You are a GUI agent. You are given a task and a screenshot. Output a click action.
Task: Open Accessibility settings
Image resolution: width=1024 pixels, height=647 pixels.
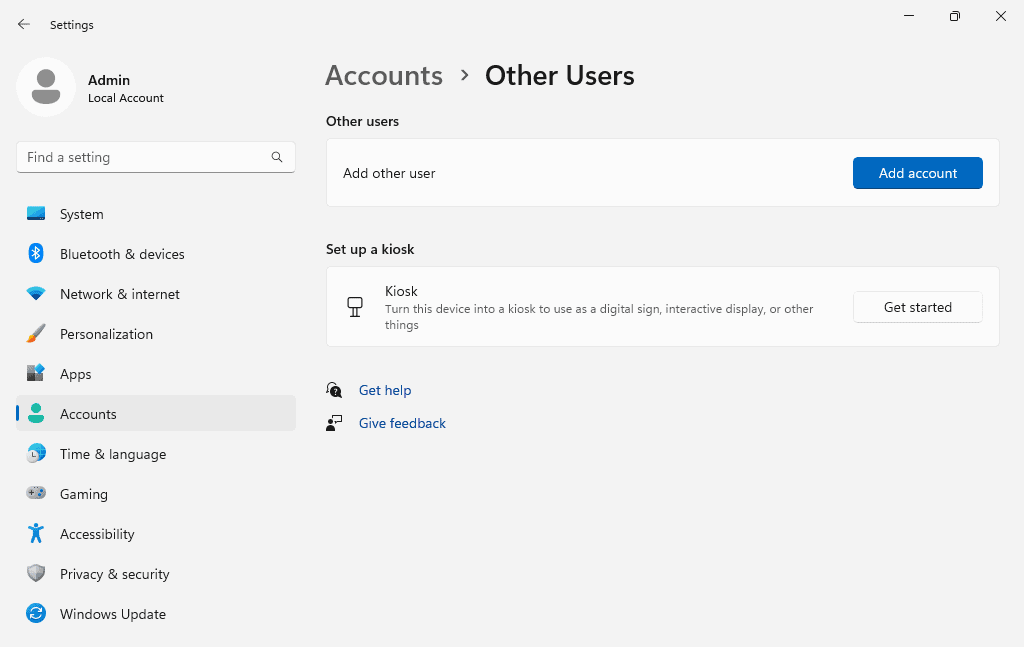tap(156, 533)
